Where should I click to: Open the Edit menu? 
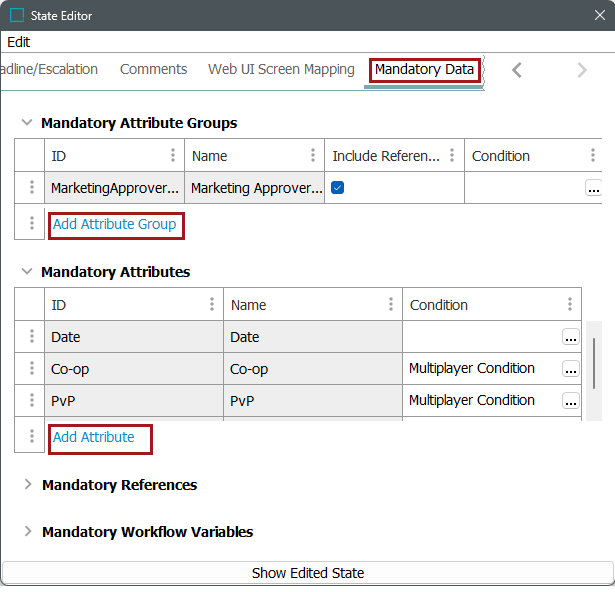(x=19, y=42)
